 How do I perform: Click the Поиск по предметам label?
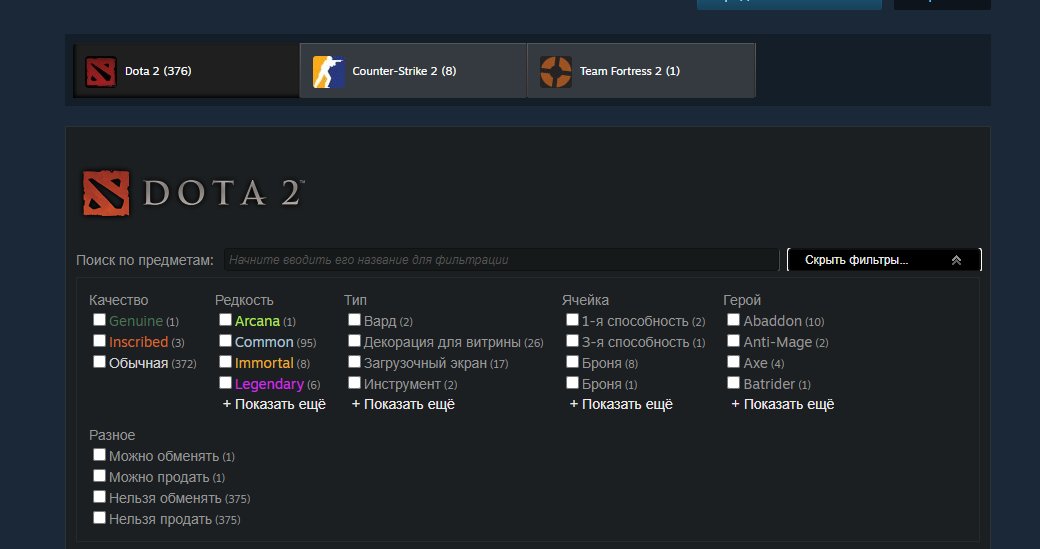click(x=145, y=260)
